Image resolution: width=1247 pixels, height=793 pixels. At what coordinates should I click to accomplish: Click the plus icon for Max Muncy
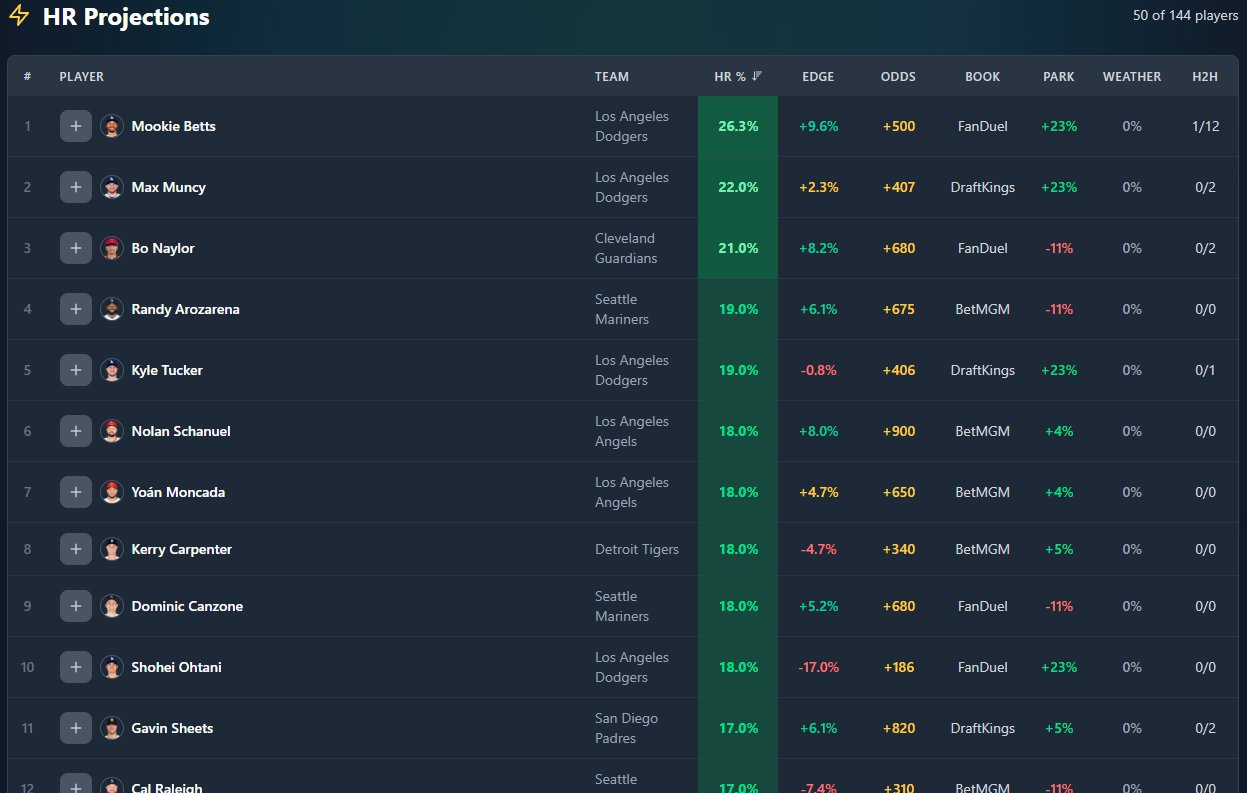pyautogui.click(x=76, y=187)
